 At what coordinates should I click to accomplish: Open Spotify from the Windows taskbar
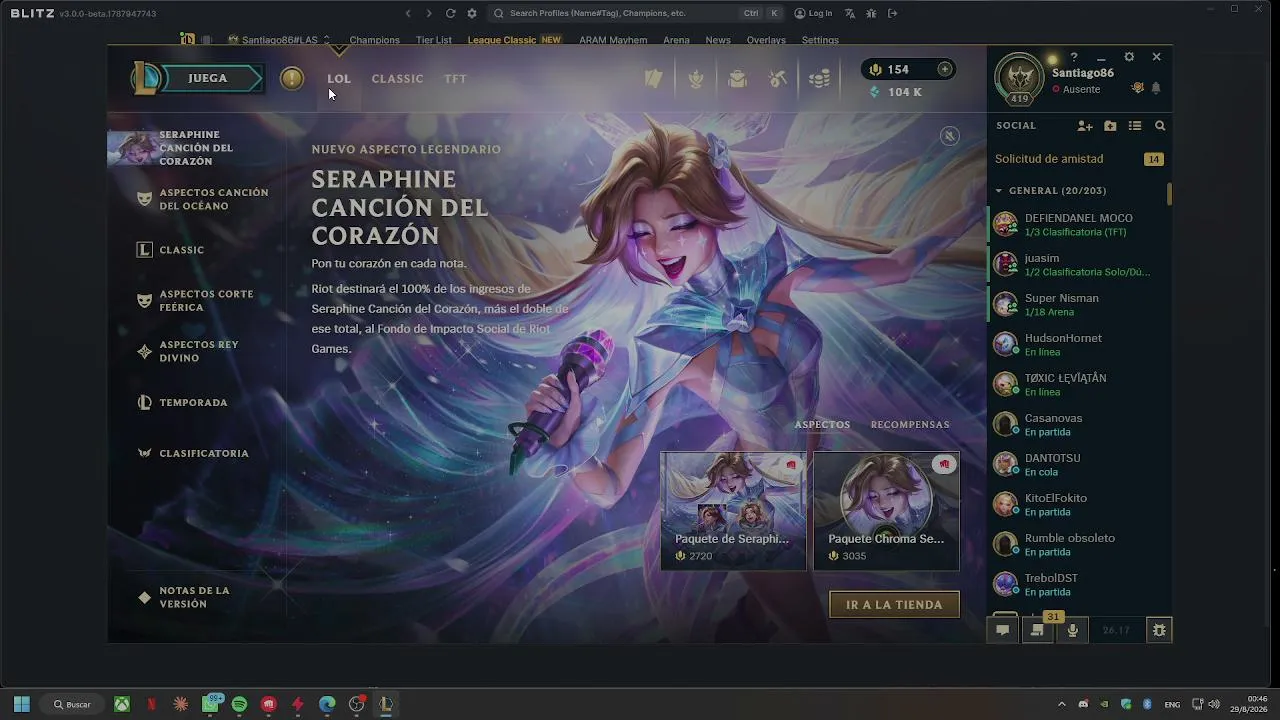(x=239, y=704)
